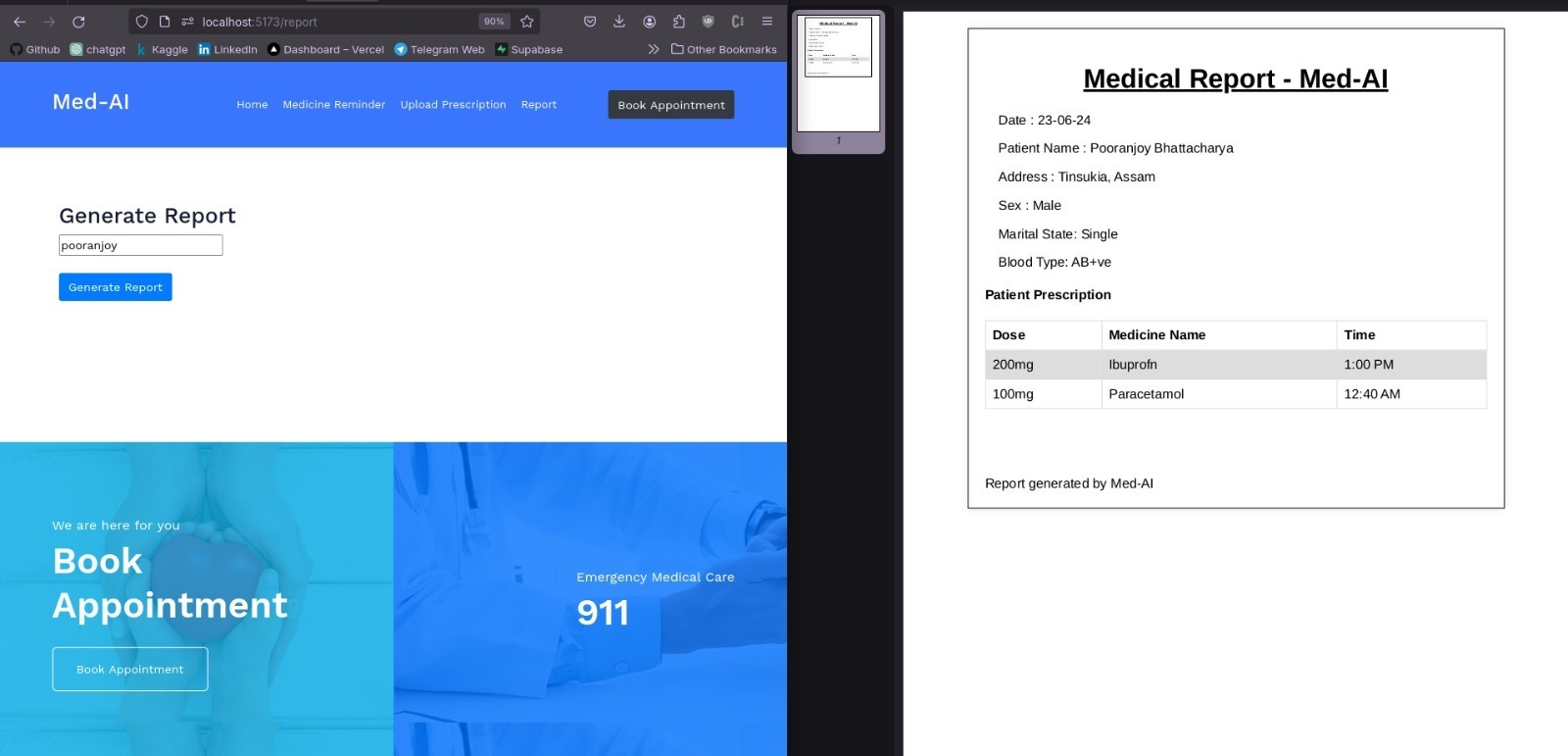The height and width of the screenshot is (756, 1568).
Task: Open the Medicine Reminder nav link
Action: [334, 105]
